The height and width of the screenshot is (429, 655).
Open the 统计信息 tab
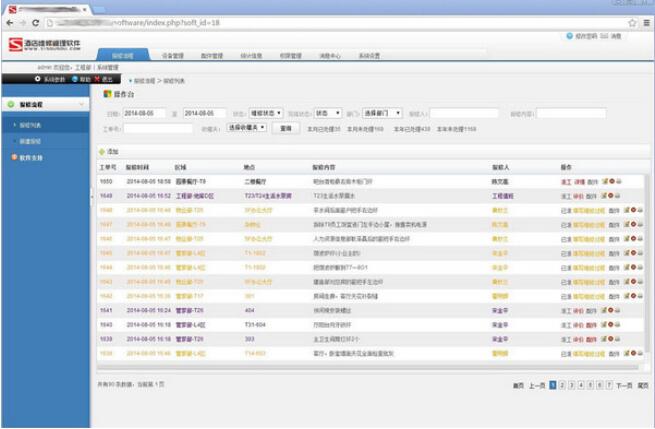(x=251, y=56)
